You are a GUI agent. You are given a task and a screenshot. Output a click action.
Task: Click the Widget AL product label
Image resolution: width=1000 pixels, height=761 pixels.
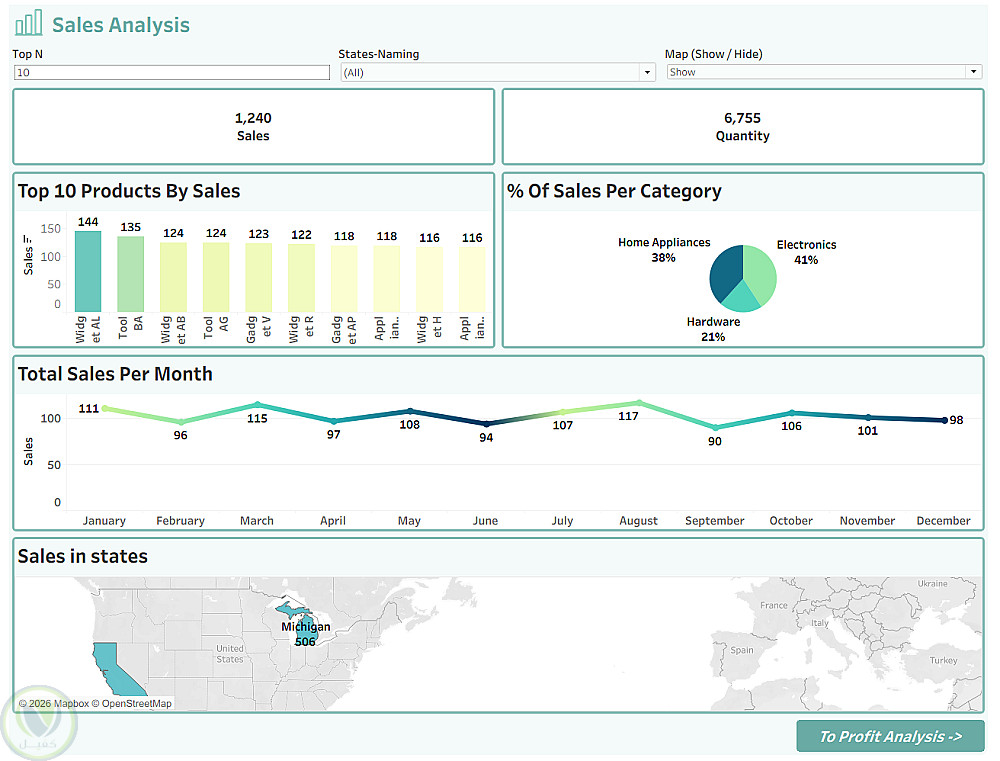click(88, 330)
